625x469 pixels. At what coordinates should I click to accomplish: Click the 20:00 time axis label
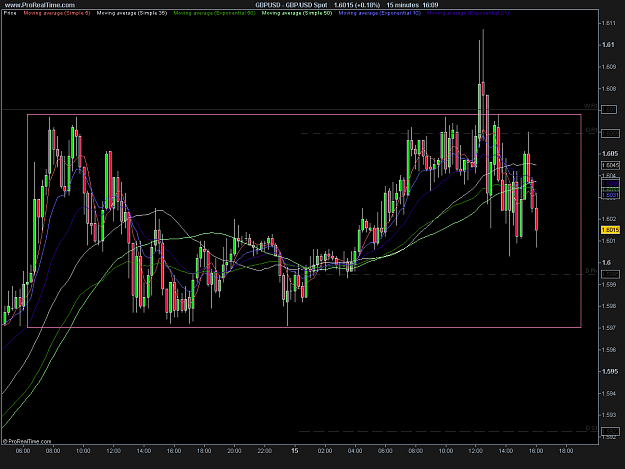click(x=234, y=451)
